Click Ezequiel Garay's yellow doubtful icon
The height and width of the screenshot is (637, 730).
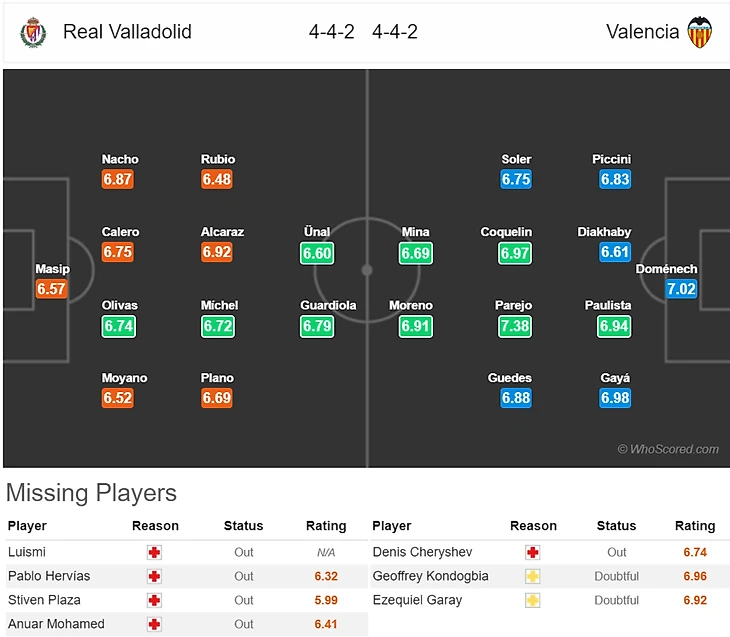tap(533, 600)
